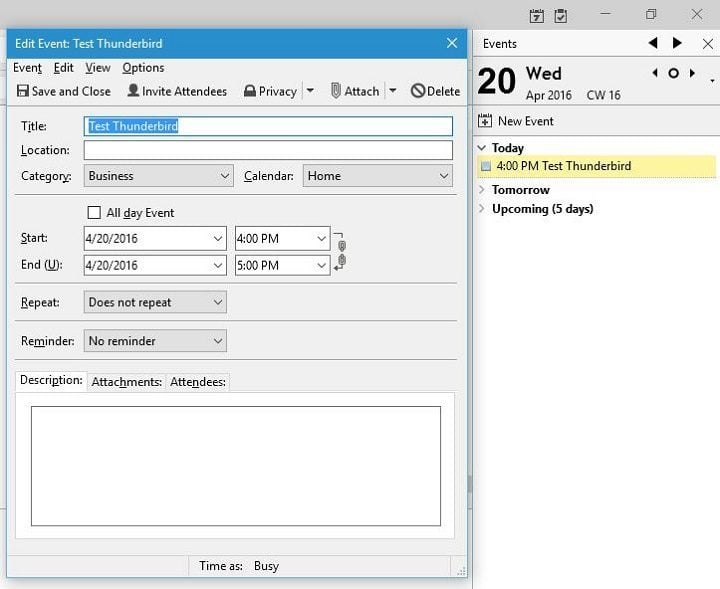Toggle the start-end date link icon

pyautogui.click(x=340, y=252)
